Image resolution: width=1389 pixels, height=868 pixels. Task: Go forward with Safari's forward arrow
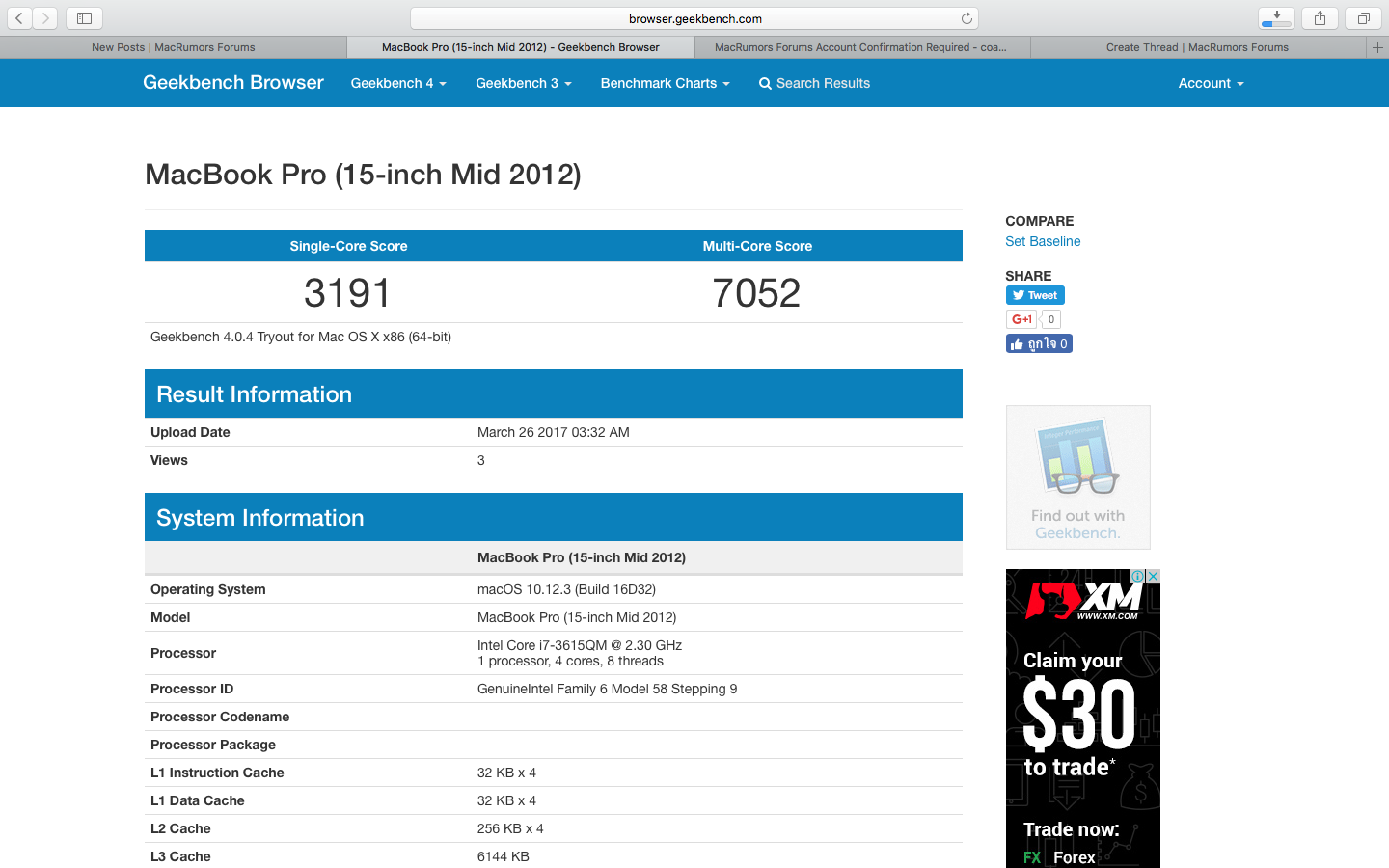click(45, 18)
